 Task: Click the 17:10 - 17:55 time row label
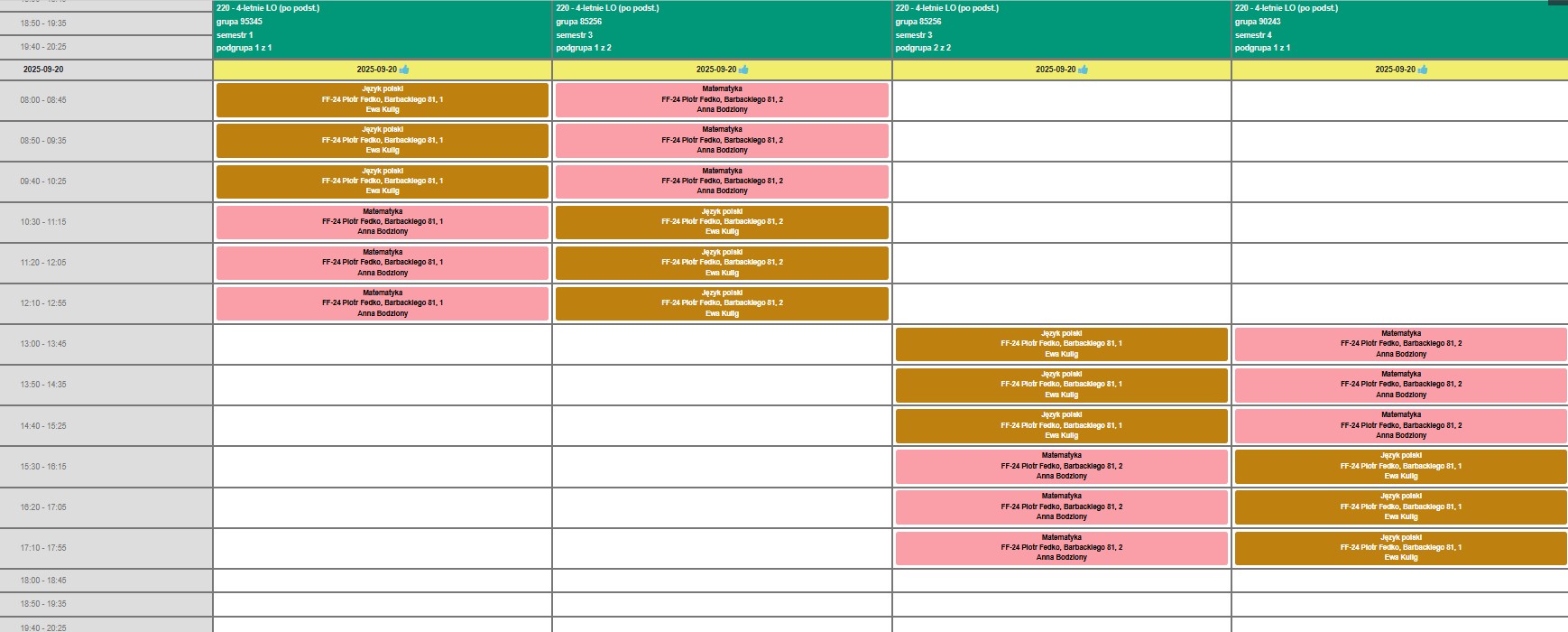coord(43,548)
